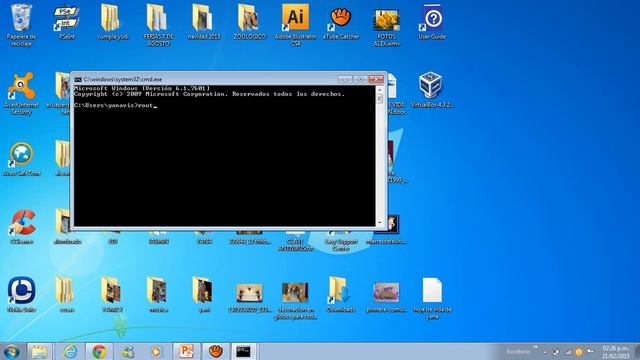Open PowerPoint from the taskbar
The image size is (640, 360).
coord(186,351)
